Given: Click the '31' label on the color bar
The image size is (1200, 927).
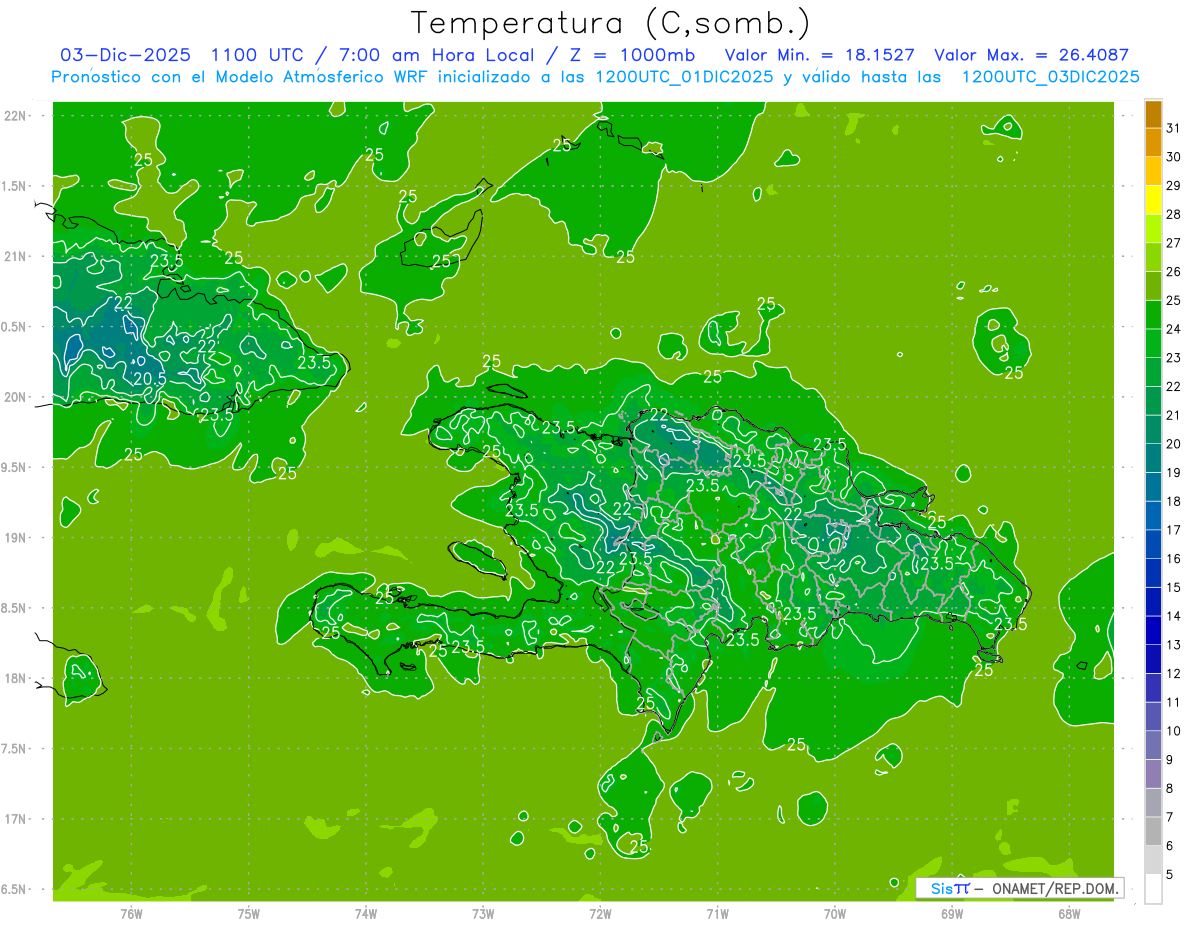Looking at the screenshot, I should click(1174, 128).
